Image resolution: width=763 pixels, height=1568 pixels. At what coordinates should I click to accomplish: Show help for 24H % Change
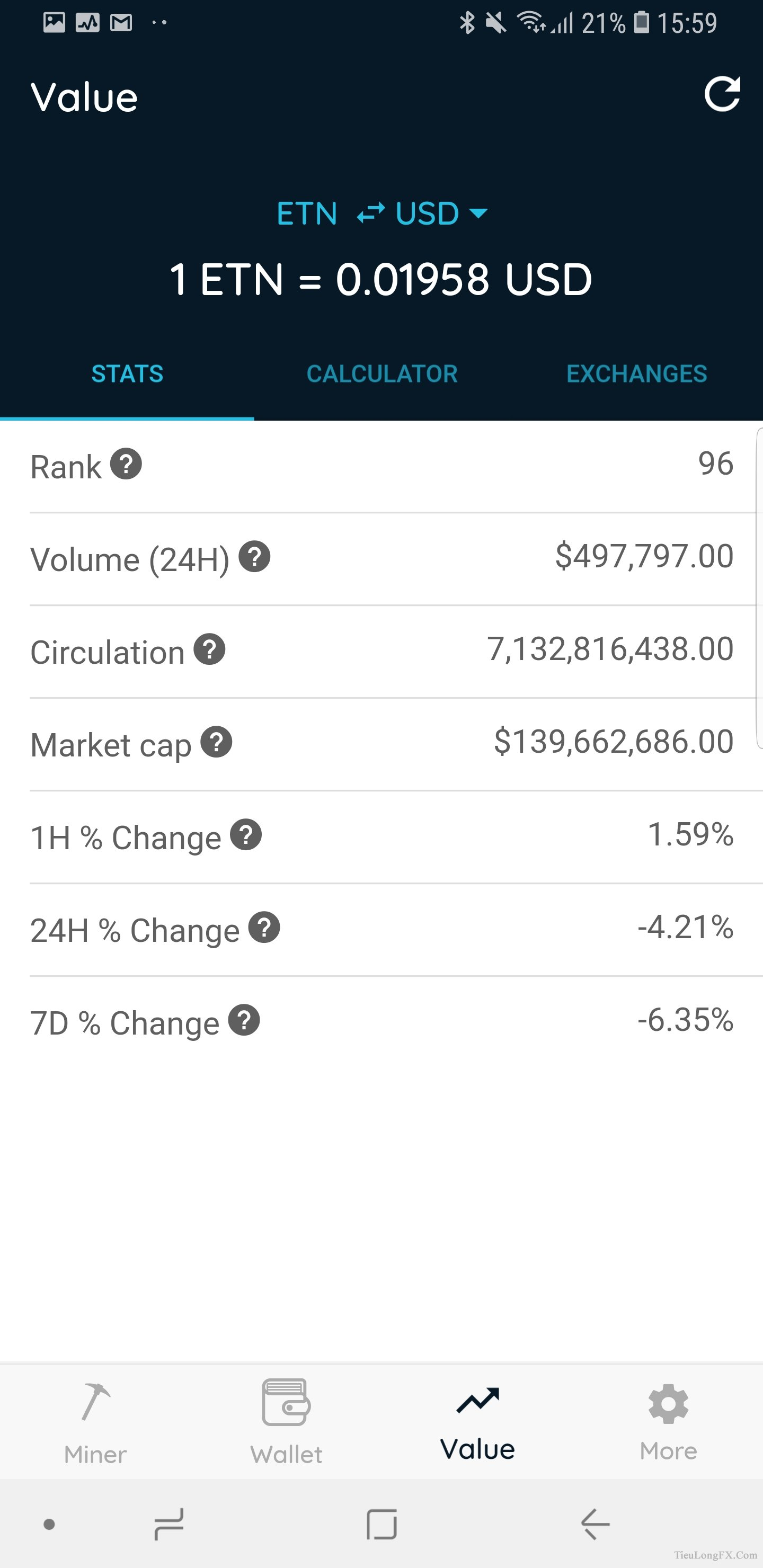(264, 928)
